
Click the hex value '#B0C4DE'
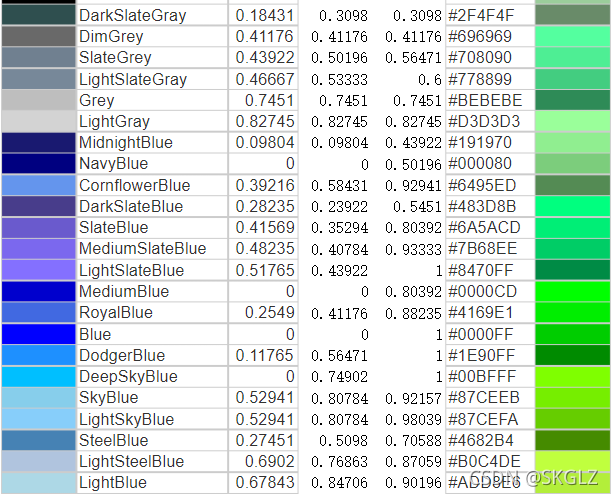[x=484, y=461]
